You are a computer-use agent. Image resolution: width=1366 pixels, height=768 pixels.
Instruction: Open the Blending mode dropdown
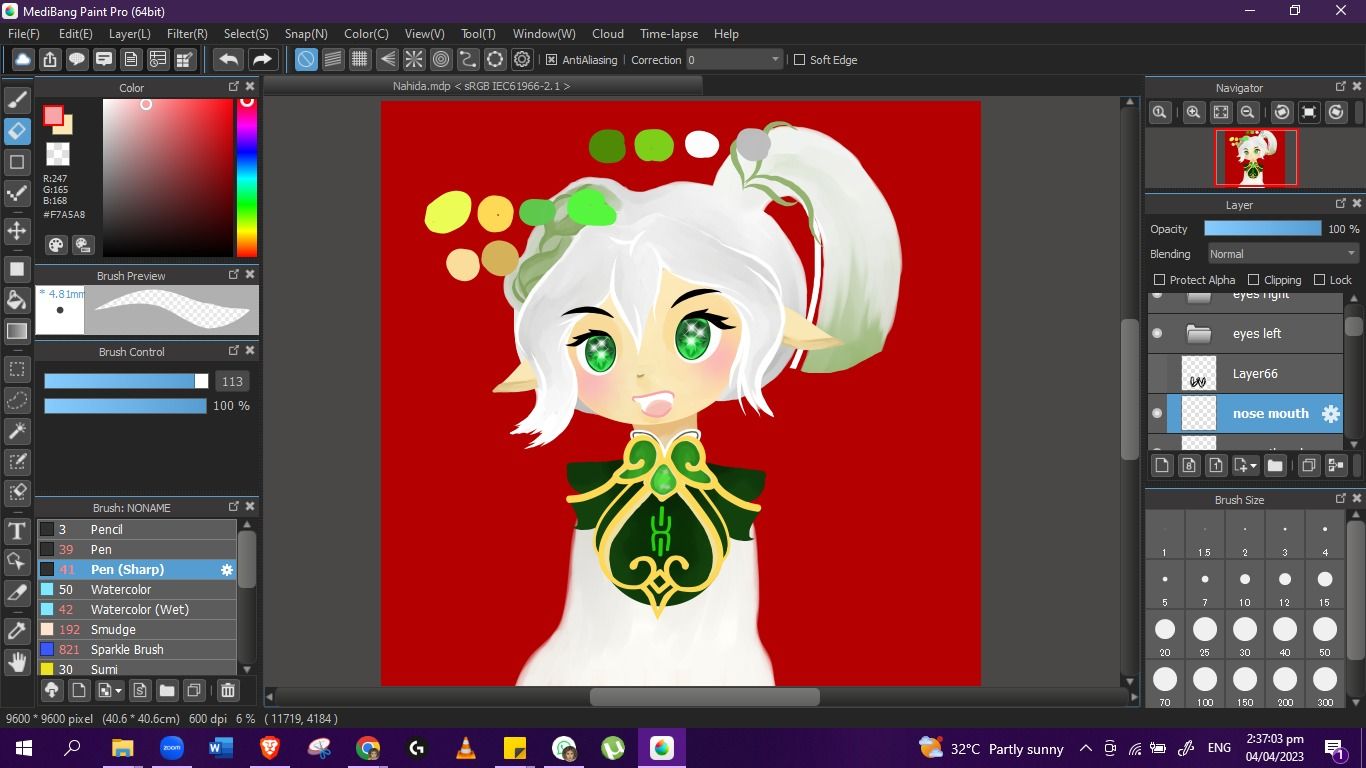point(1281,253)
